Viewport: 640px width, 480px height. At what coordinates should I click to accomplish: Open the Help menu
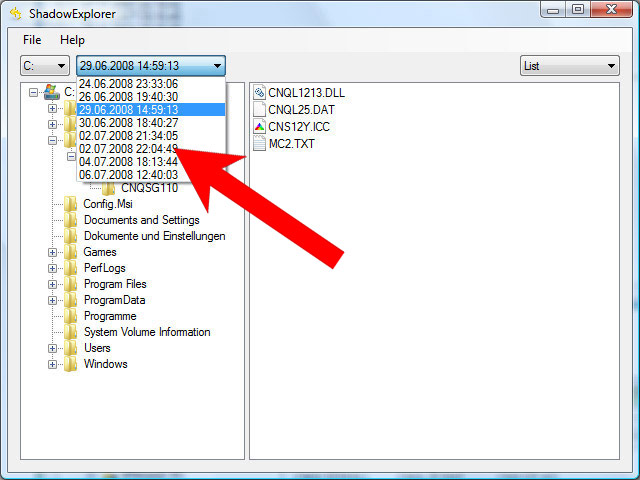click(x=72, y=40)
